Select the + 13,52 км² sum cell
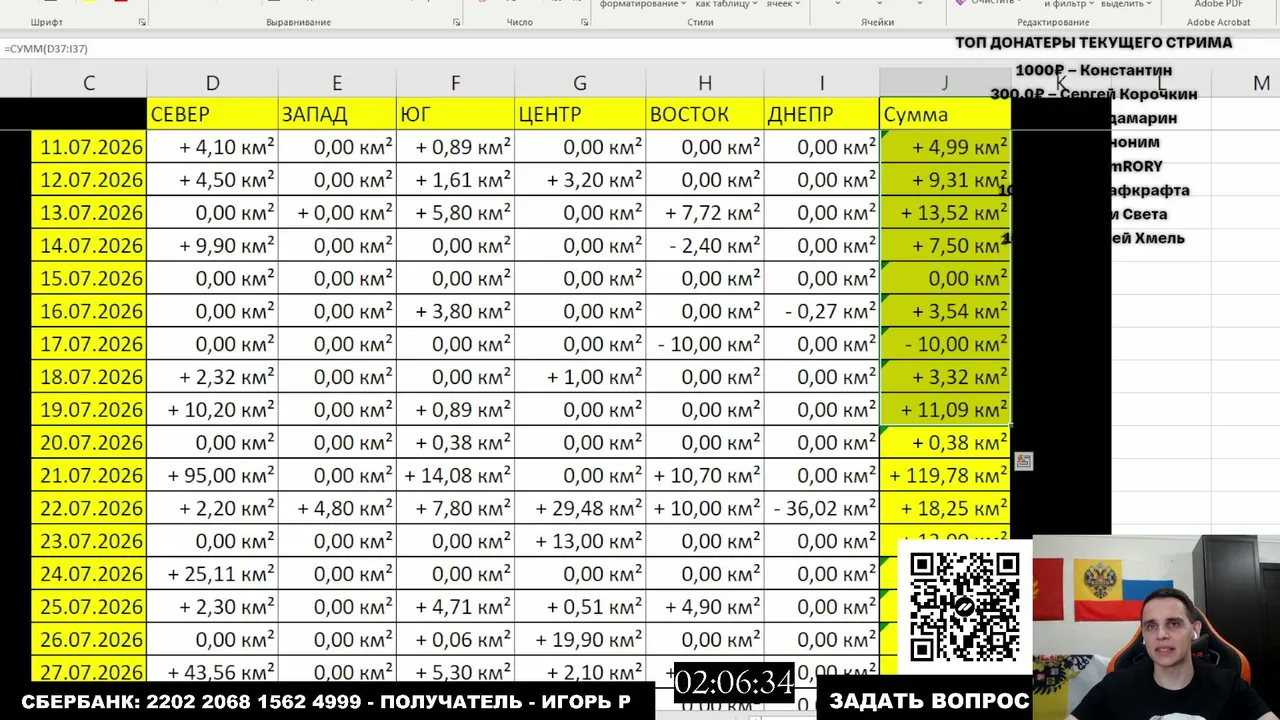The height and width of the screenshot is (720, 1280). point(945,213)
